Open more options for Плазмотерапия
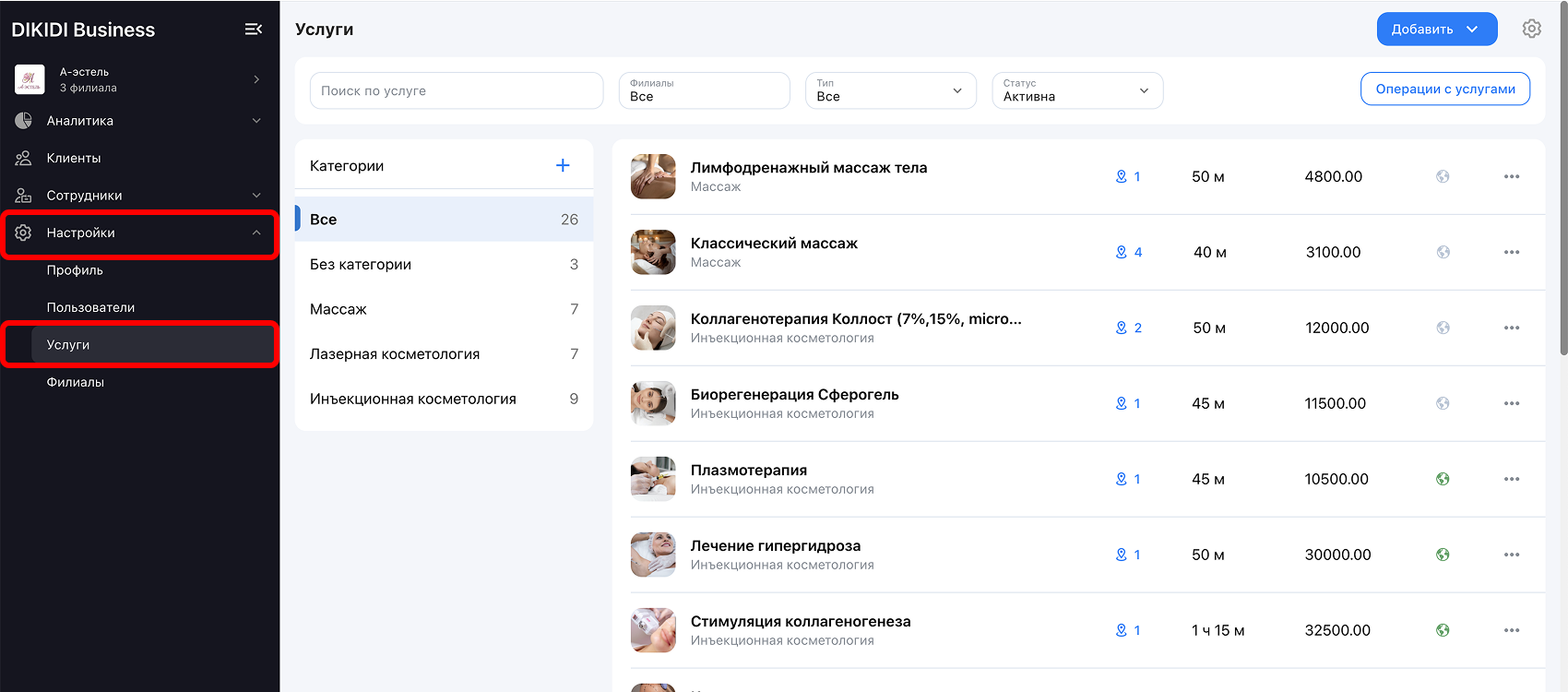 coord(1512,479)
